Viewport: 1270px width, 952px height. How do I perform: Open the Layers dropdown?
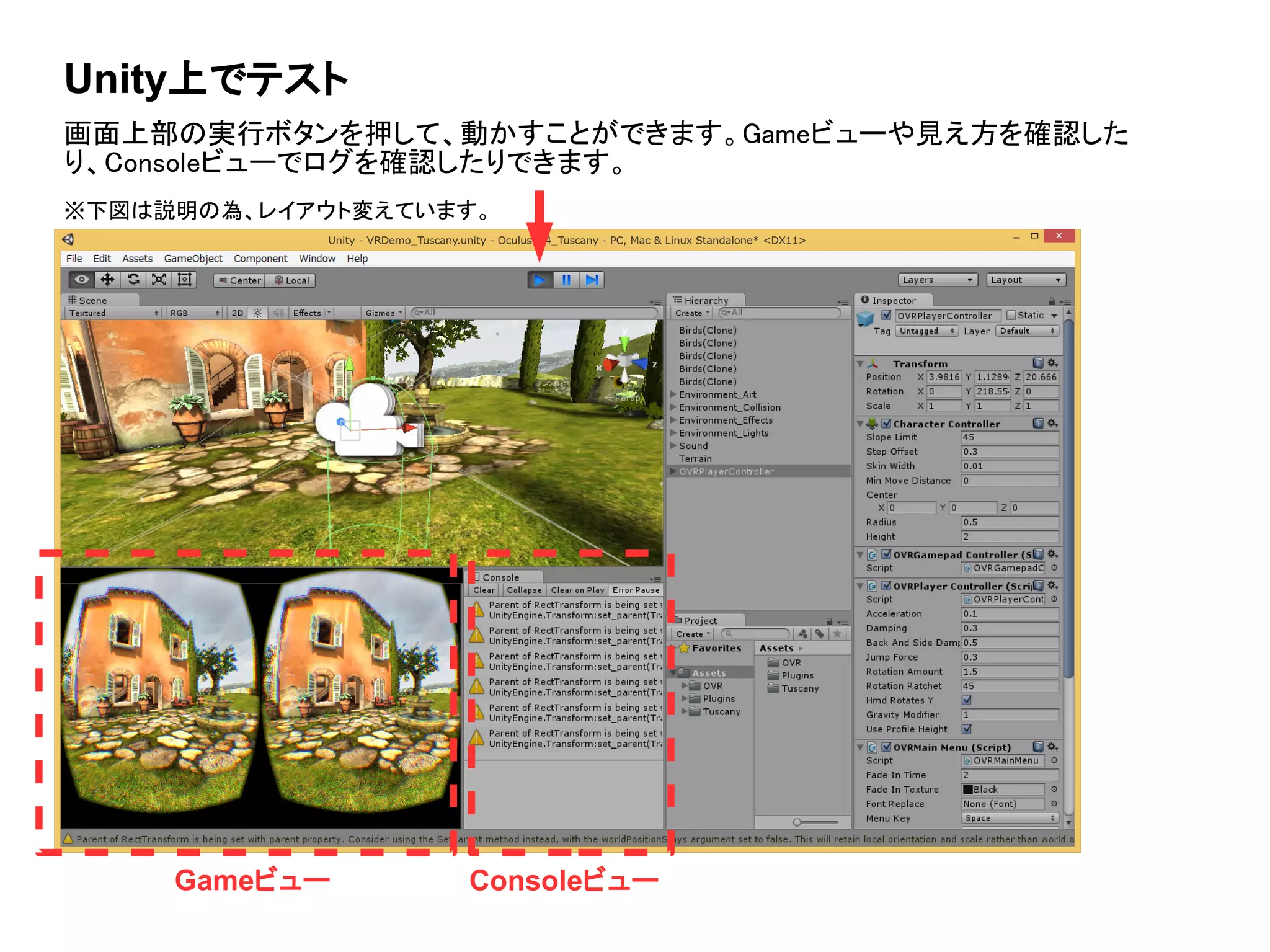(x=938, y=280)
